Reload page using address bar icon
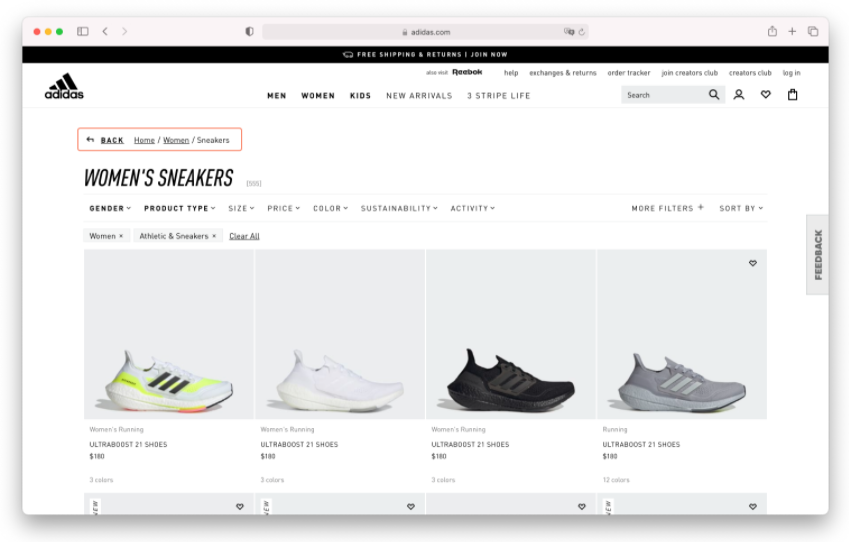Viewport: 849px width, 542px height. pos(581,32)
